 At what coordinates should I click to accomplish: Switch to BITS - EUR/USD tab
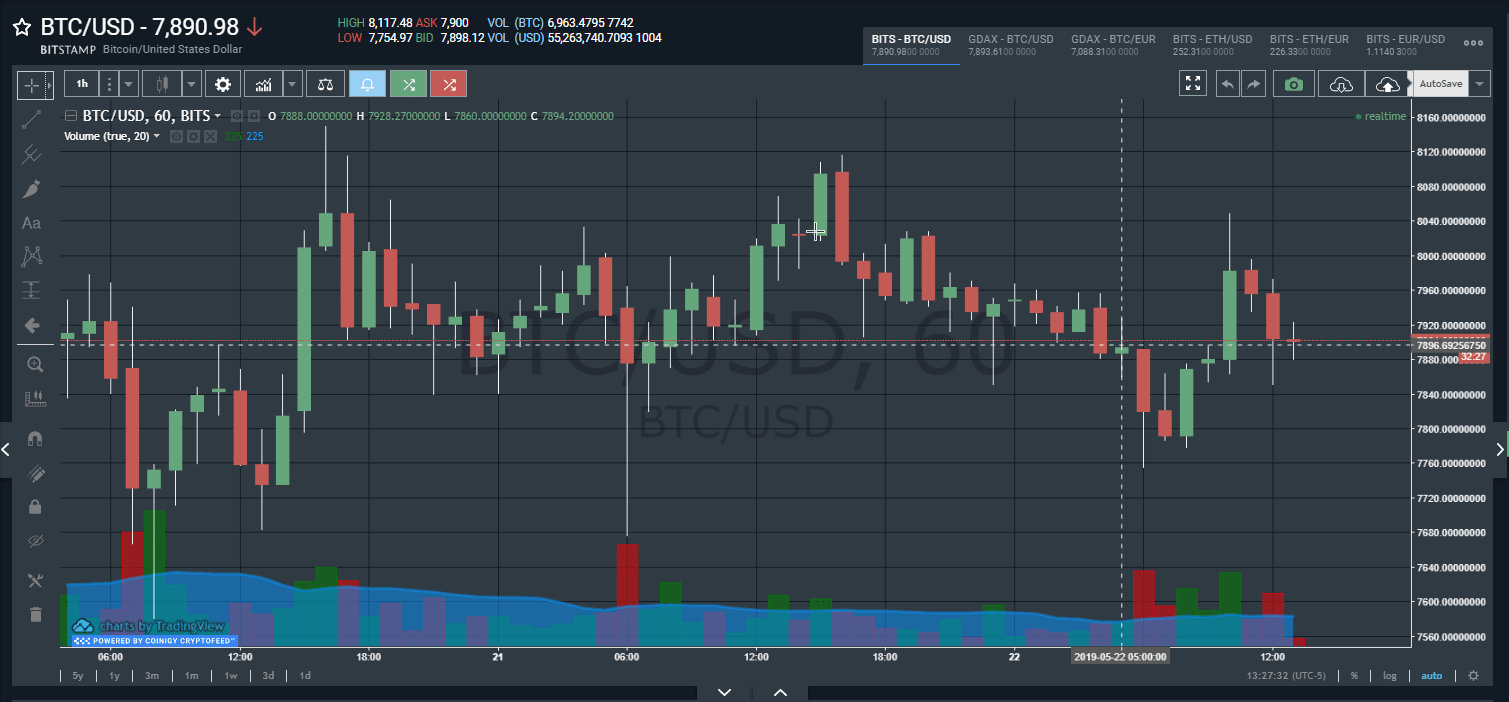pos(1406,45)
